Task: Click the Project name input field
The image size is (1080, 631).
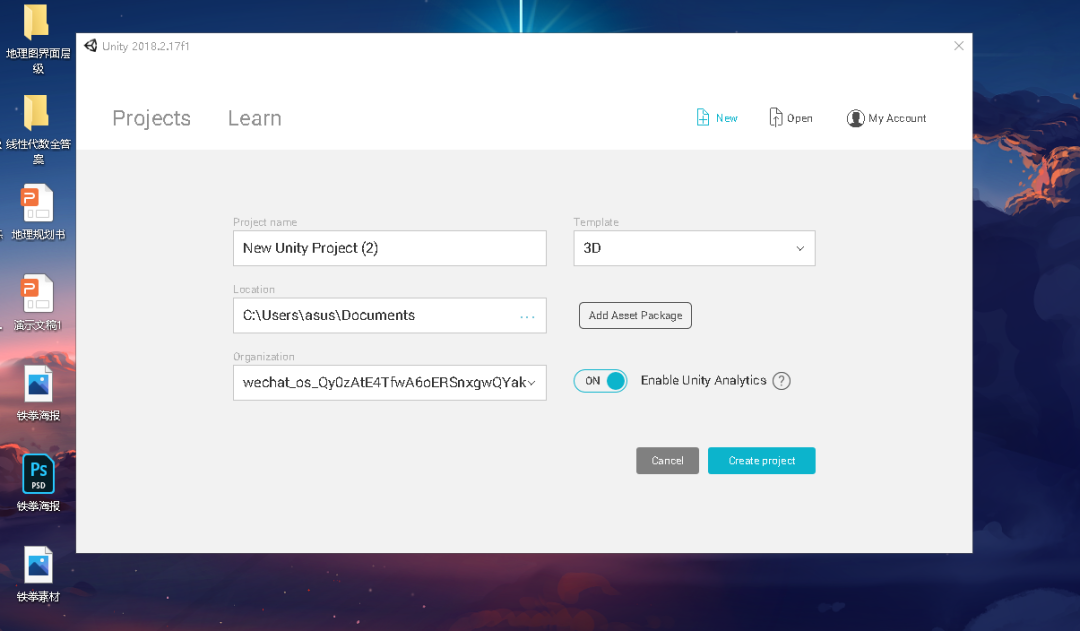Action: pos(390,248)
